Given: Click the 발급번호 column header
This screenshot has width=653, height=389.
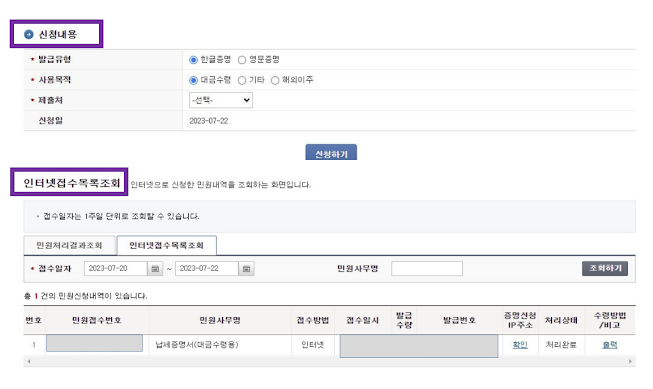Looking at the screenshot, I should [459, 320].
